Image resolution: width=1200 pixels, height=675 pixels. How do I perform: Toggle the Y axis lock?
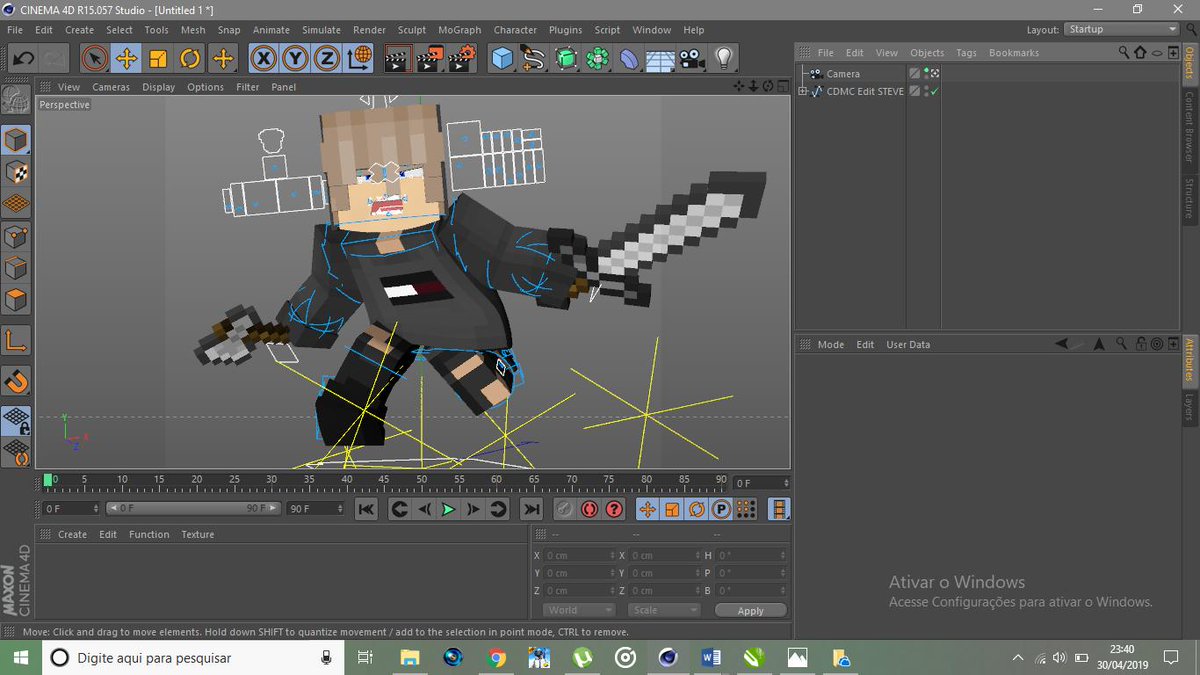tap(295, 59)
